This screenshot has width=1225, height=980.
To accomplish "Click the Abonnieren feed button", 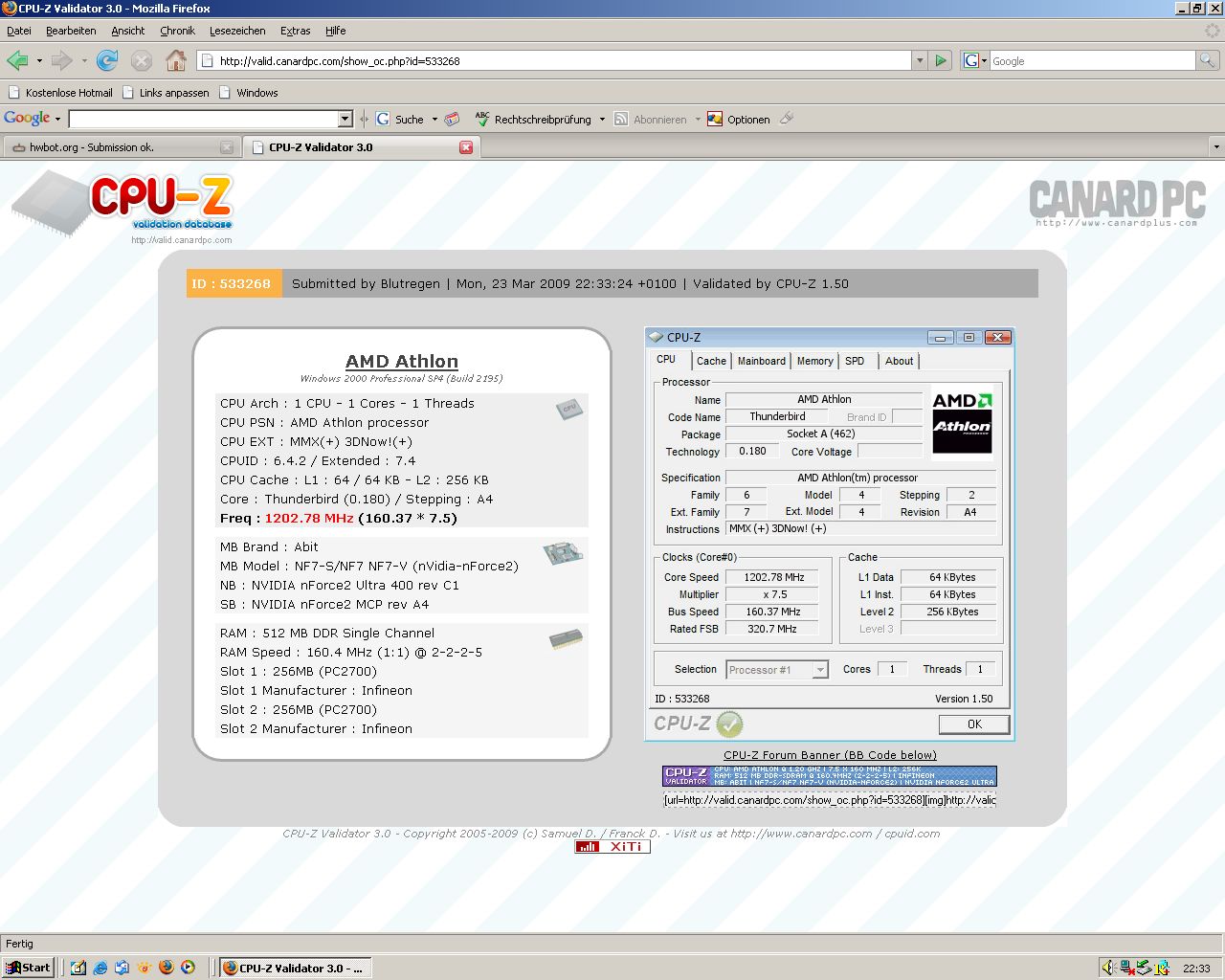I will coord(651,120).
